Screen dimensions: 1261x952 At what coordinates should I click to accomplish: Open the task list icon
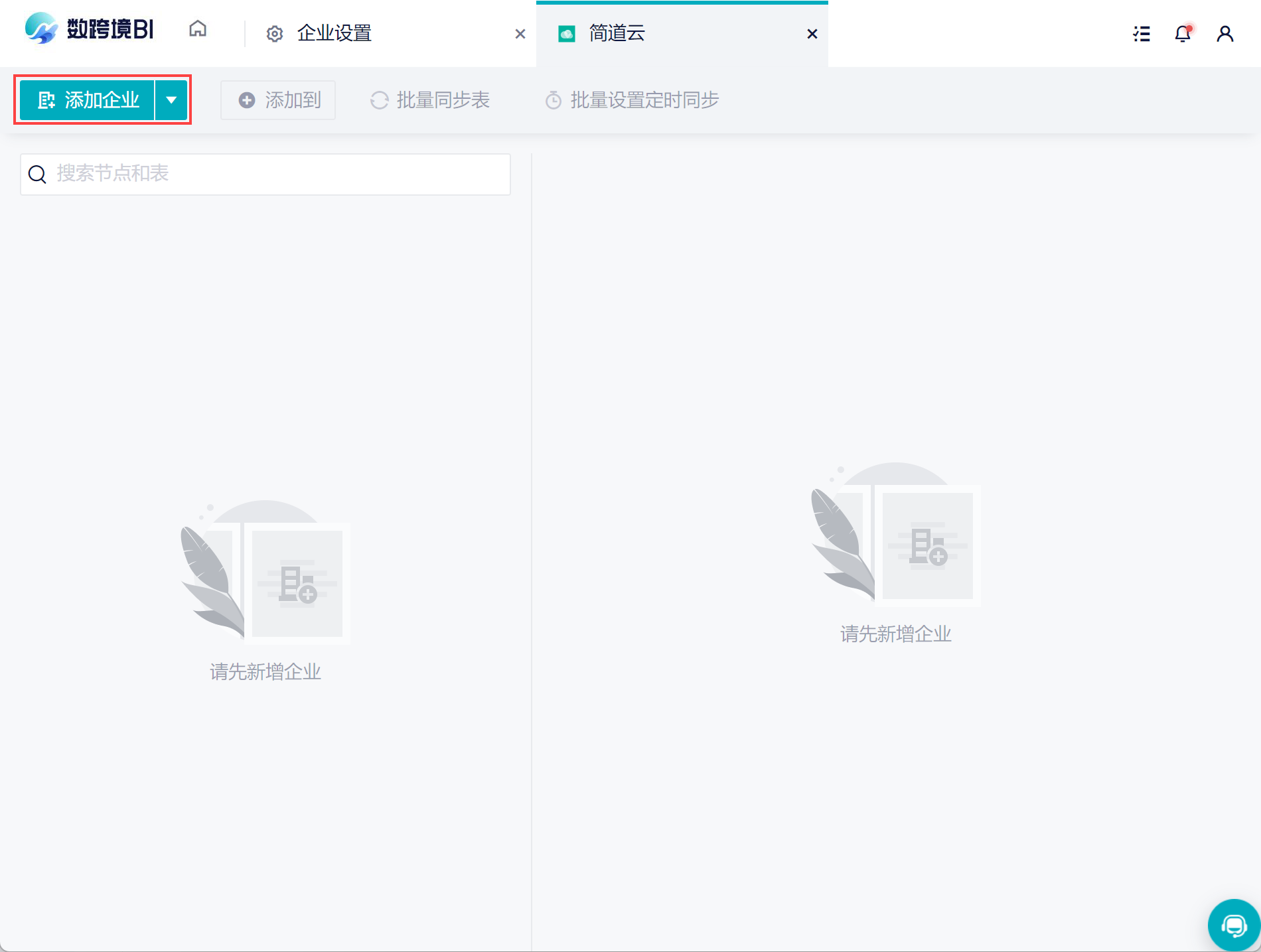(1142, 34)
